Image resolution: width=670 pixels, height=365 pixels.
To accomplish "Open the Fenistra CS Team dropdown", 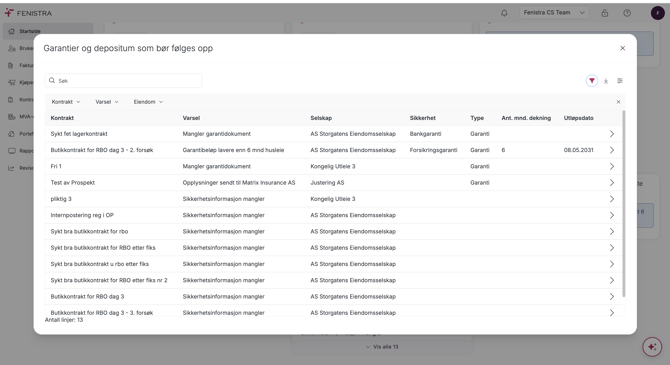I will (554, 13).
